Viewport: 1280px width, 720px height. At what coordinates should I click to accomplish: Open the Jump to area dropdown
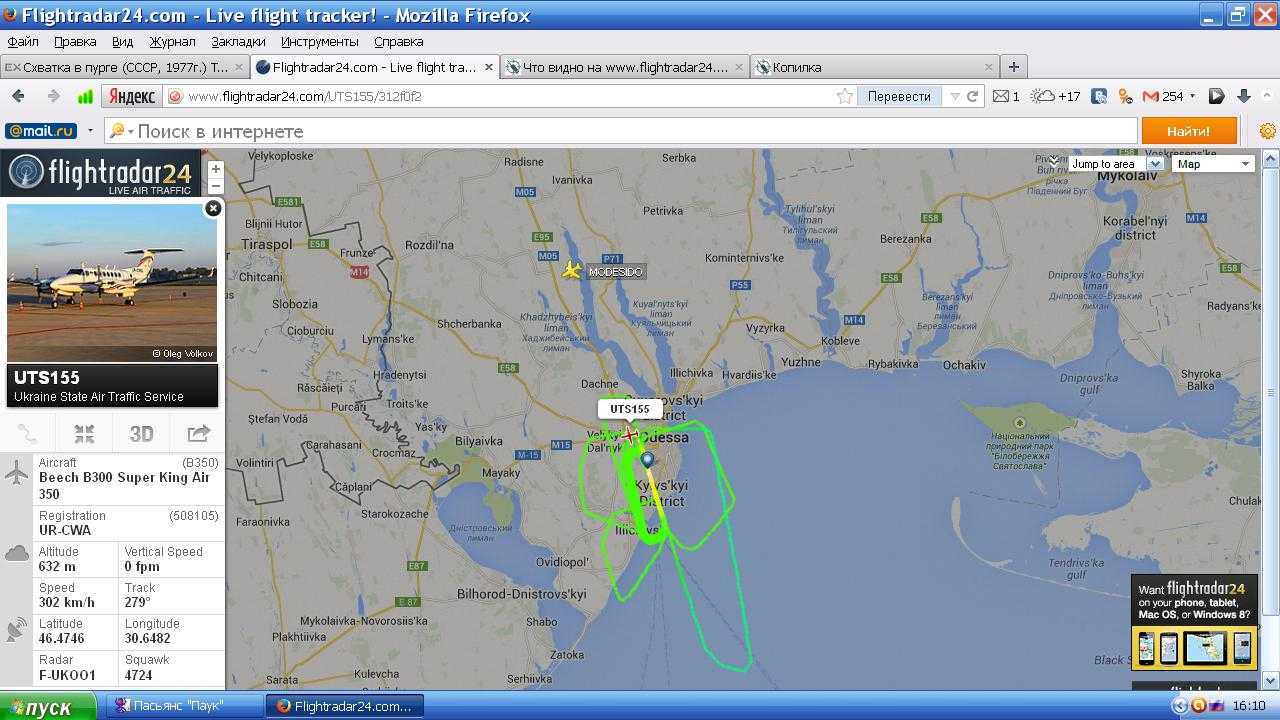[x=1115, y=164]
